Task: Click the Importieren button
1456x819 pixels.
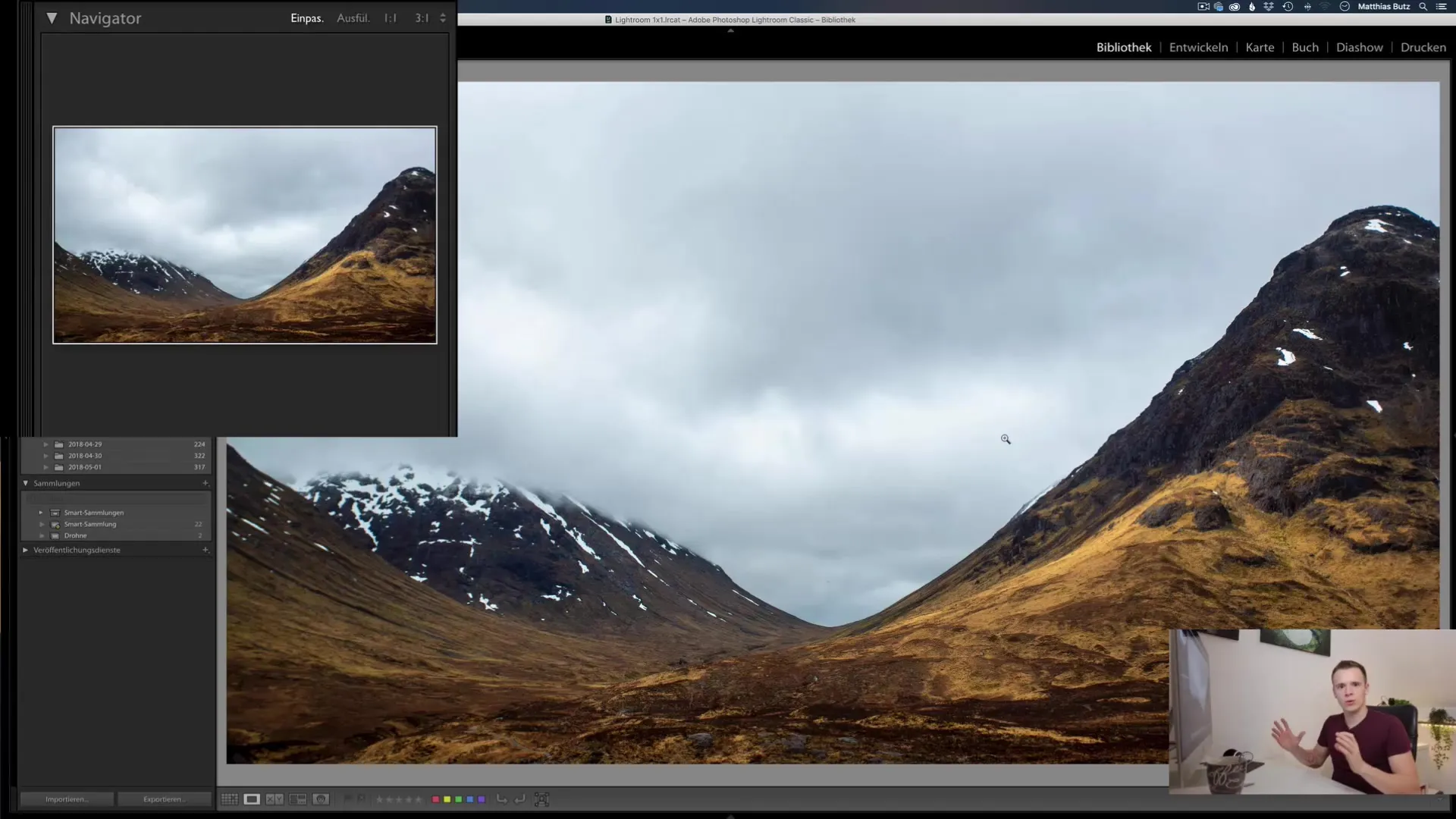Action: tap(67, 799)
